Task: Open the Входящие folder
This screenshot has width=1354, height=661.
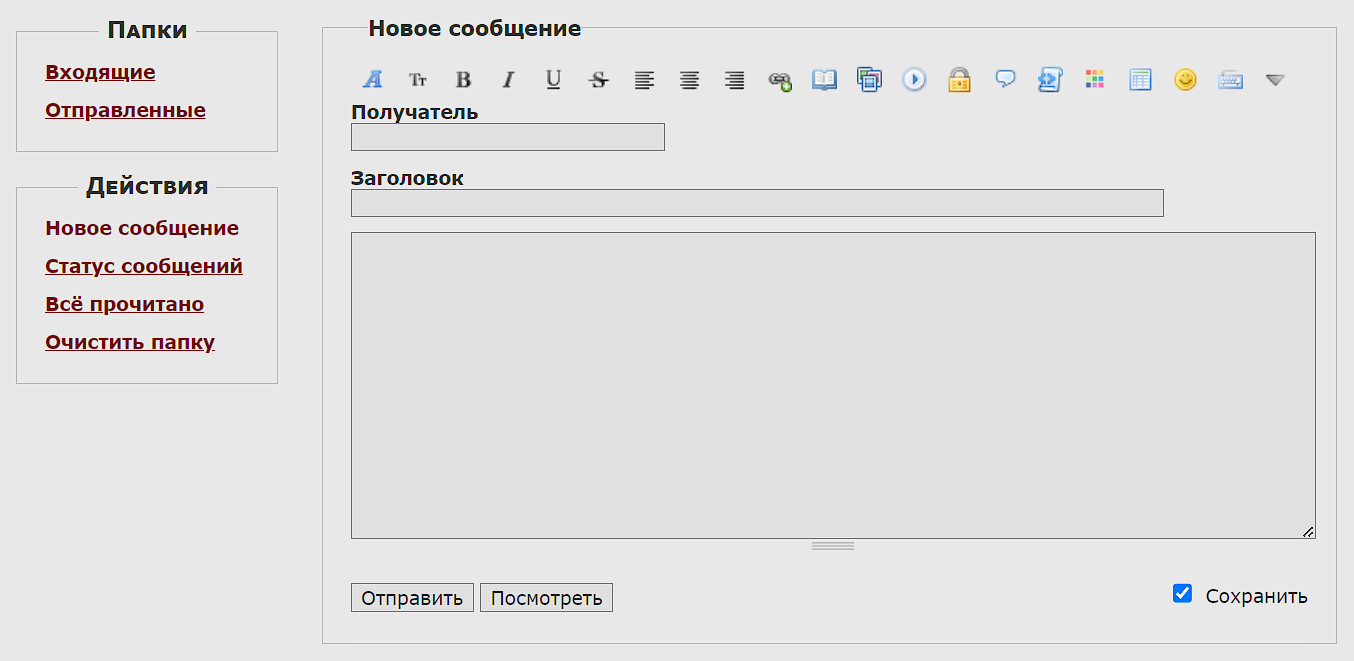Action: pyautogui.click(x=100, y=72)
